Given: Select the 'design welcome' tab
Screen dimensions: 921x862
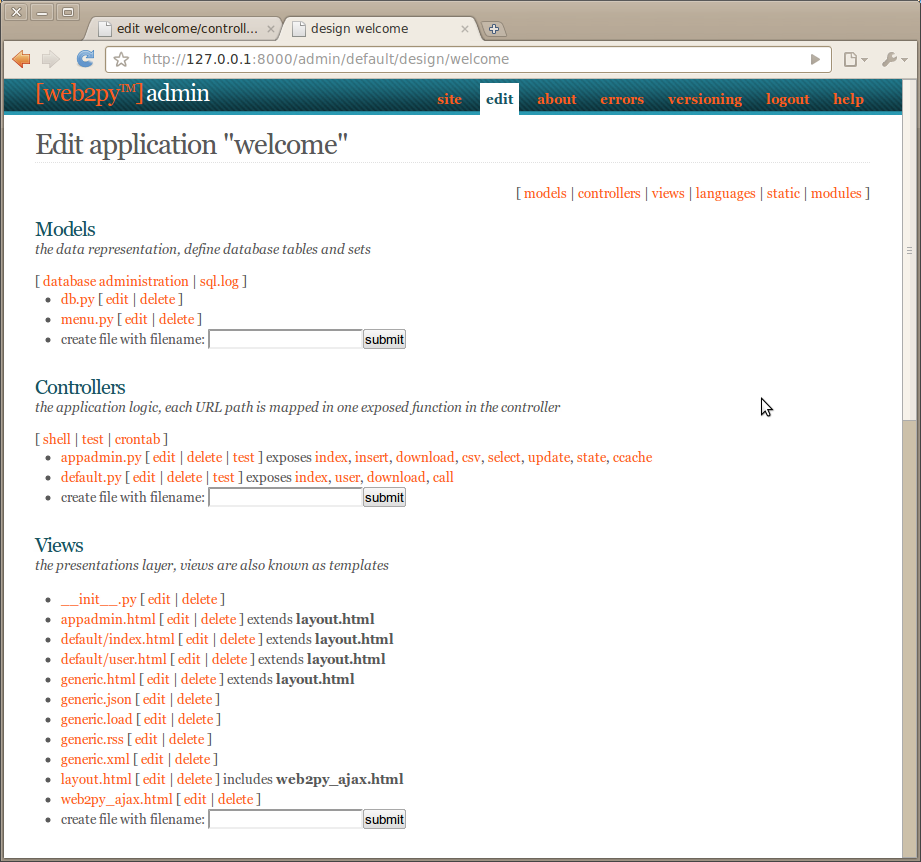Looking at the screenshot, I should (379, 29).
